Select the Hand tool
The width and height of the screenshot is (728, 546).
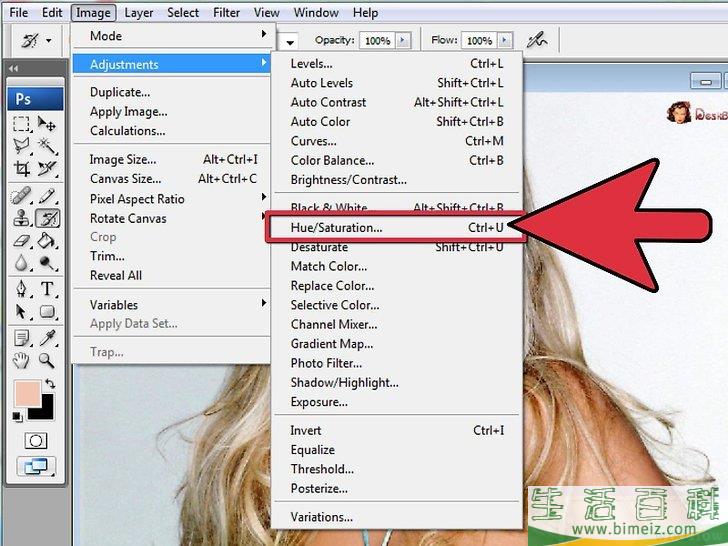pyautogui.click(x=21, y=360)
